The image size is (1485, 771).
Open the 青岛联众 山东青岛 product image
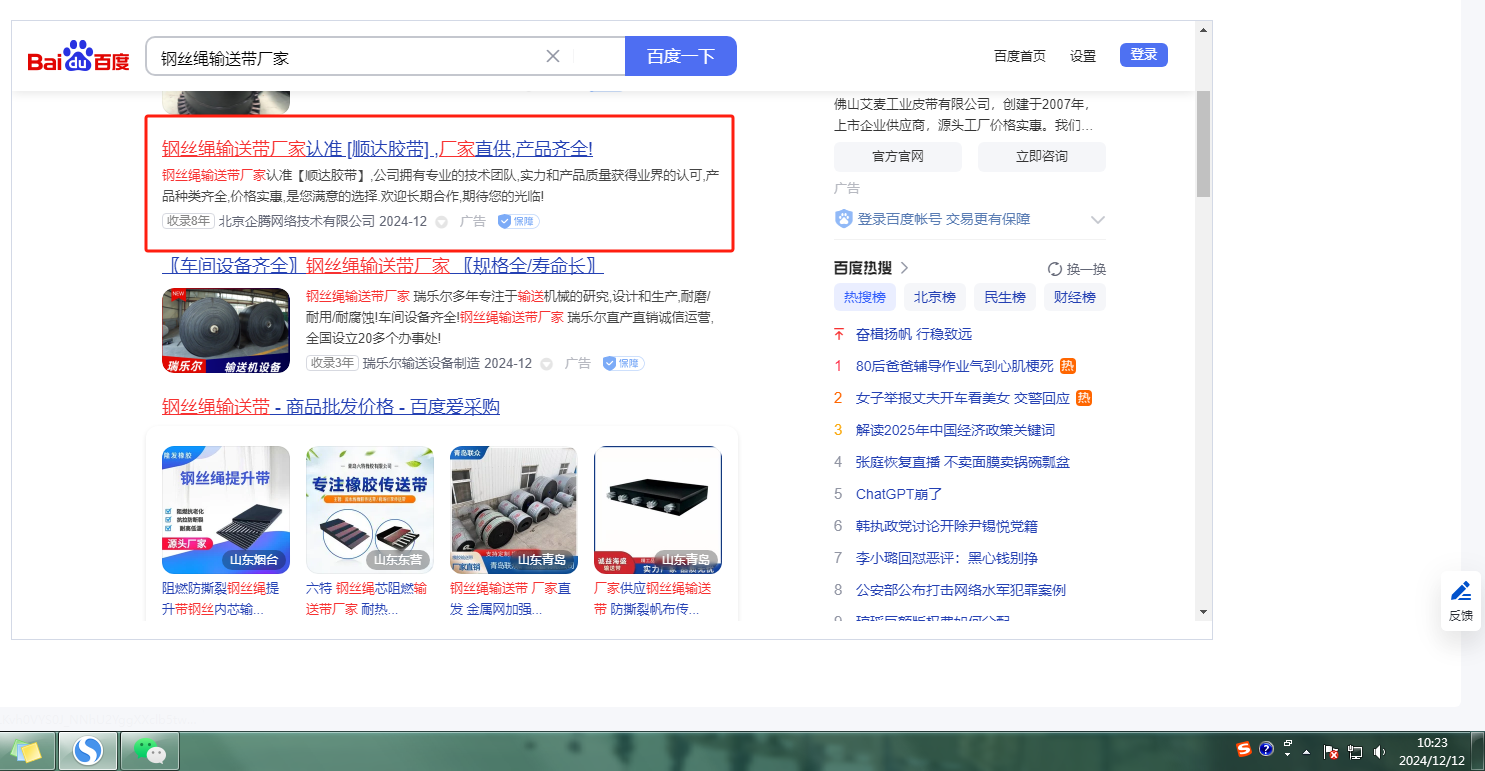coord(514,510)
